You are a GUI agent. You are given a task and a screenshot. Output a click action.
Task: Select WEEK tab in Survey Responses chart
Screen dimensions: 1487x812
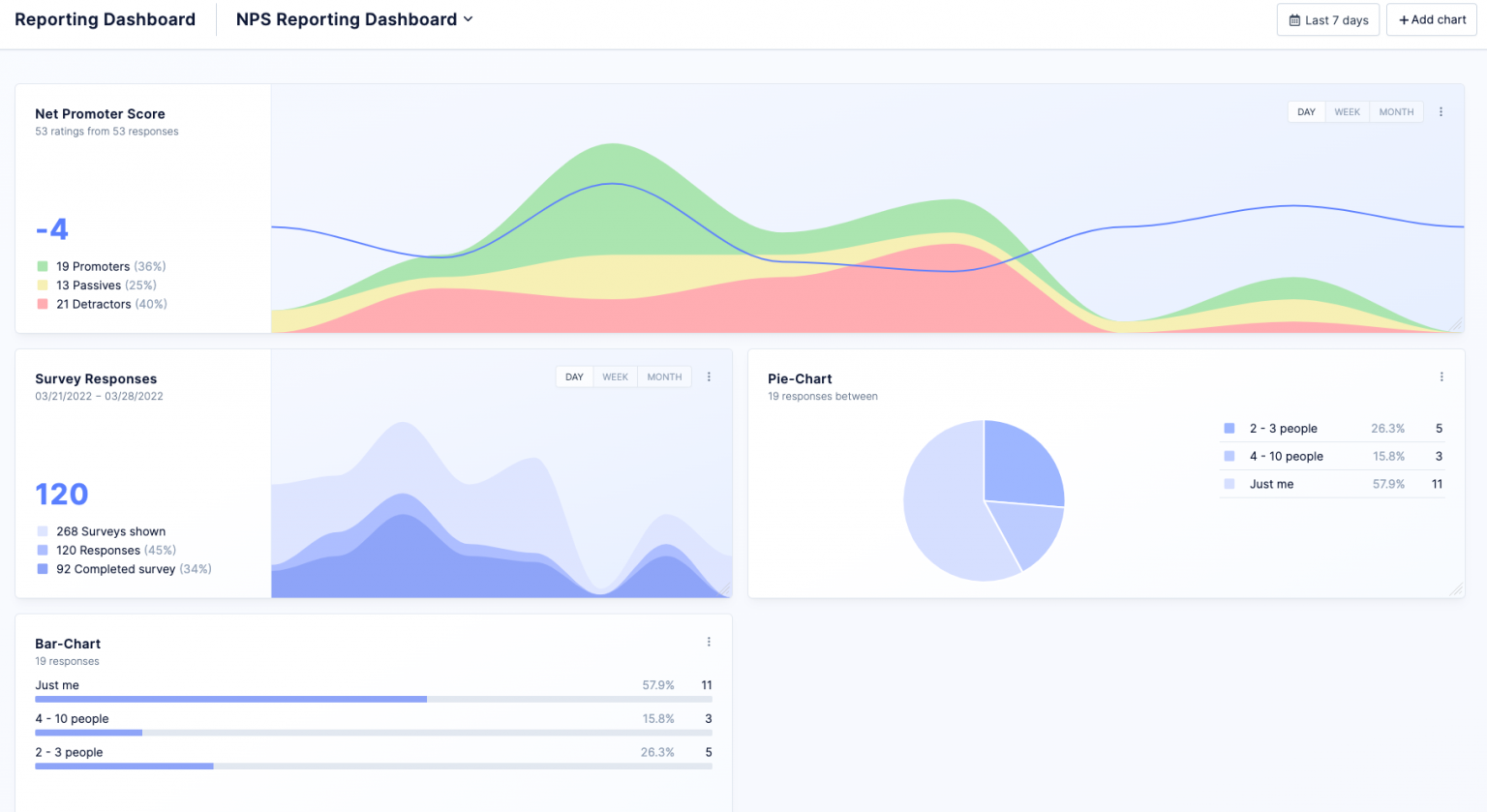(615, 377)
